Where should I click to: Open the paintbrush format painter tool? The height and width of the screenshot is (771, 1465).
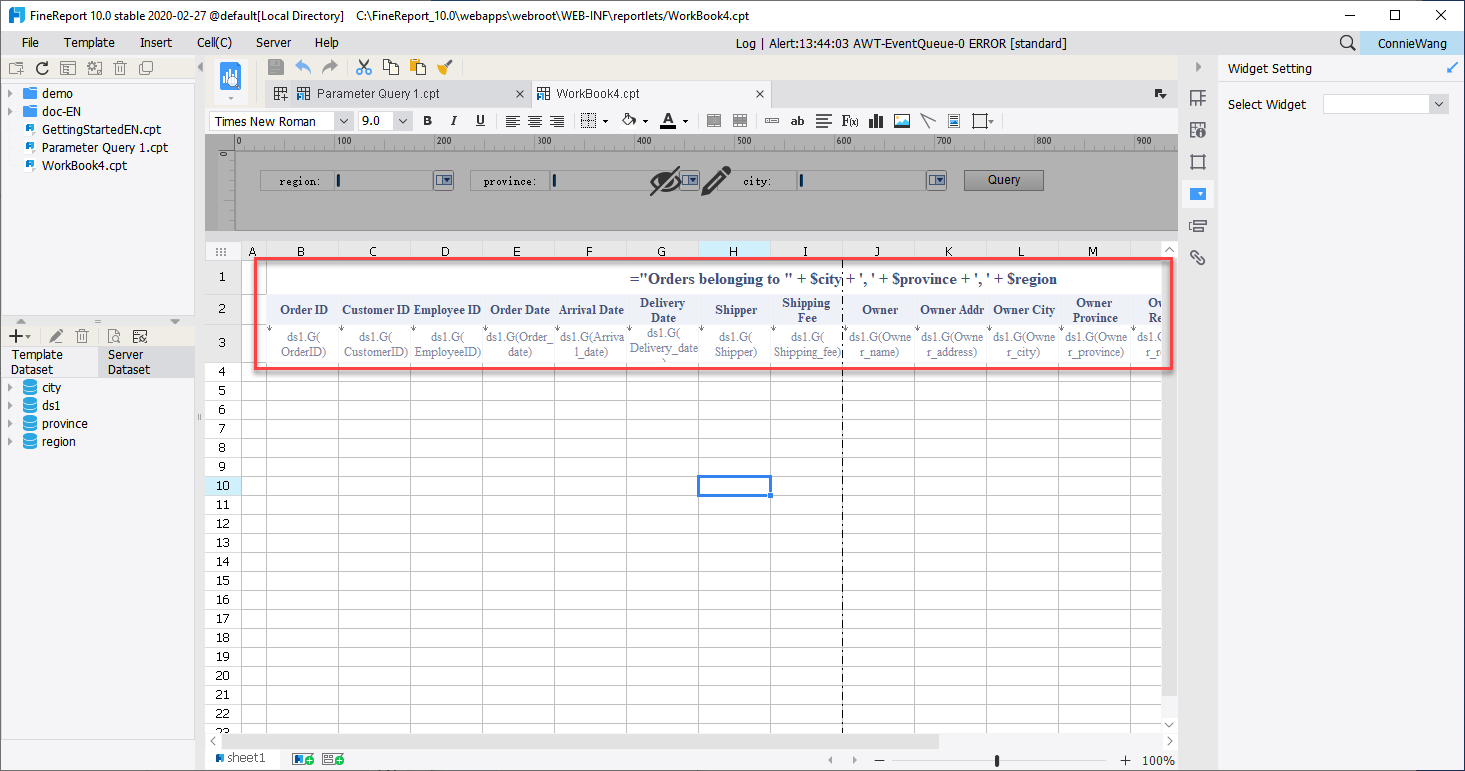pyautogui.click(x=445, y=67)
